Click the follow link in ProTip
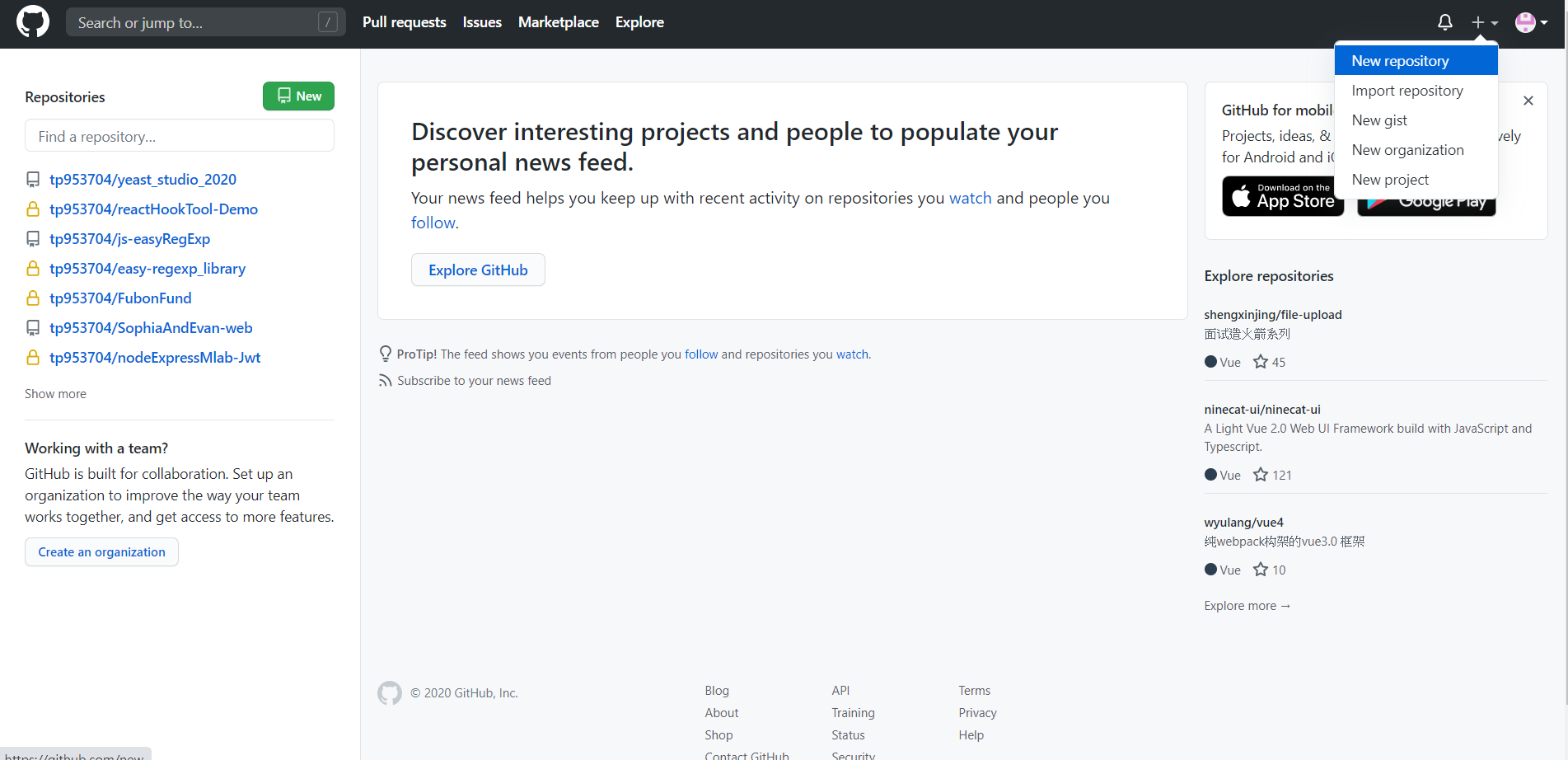Viewport: 1568px width, 760px height. 701,354
